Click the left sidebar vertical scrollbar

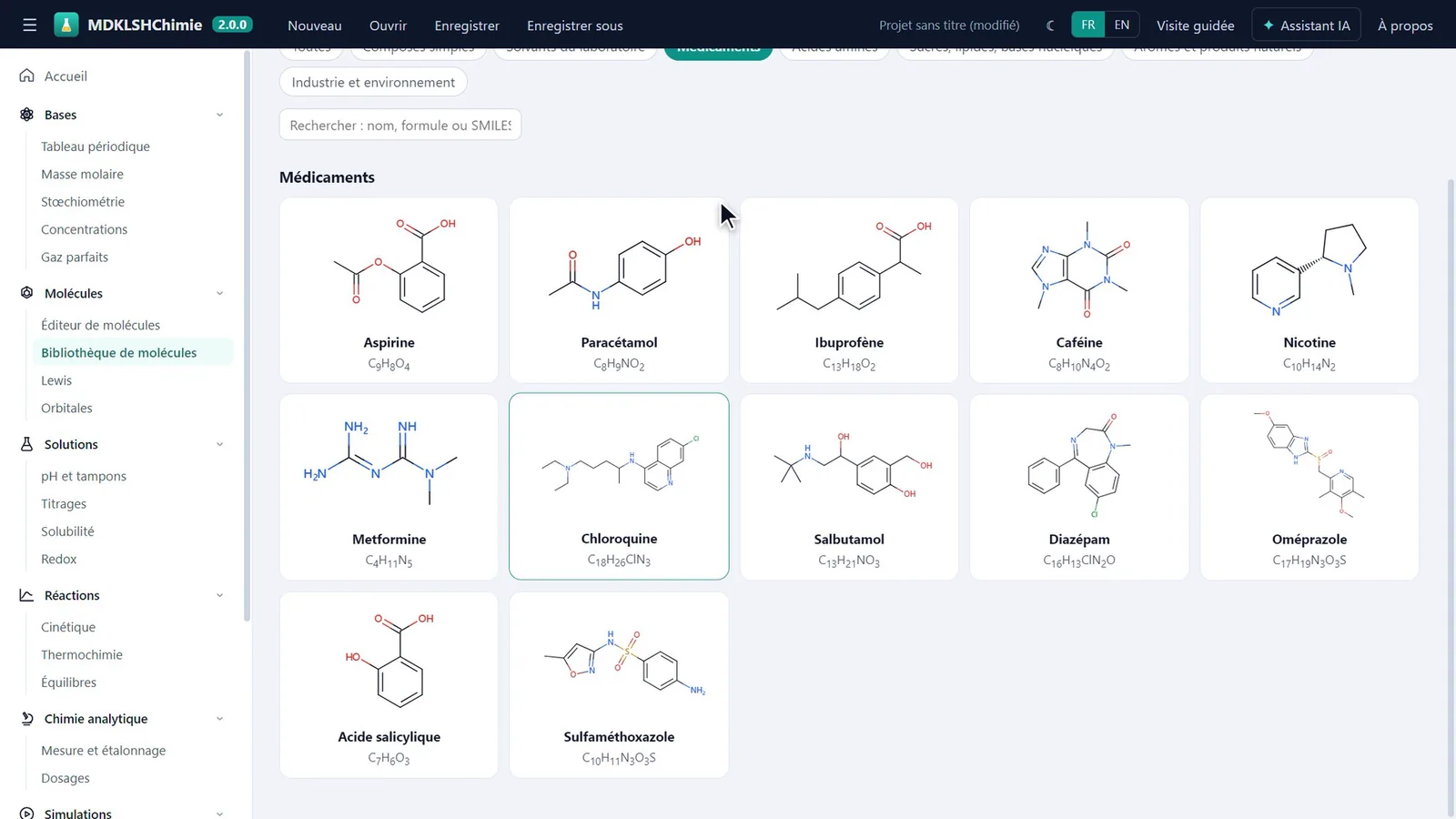[x=247, y=337]
